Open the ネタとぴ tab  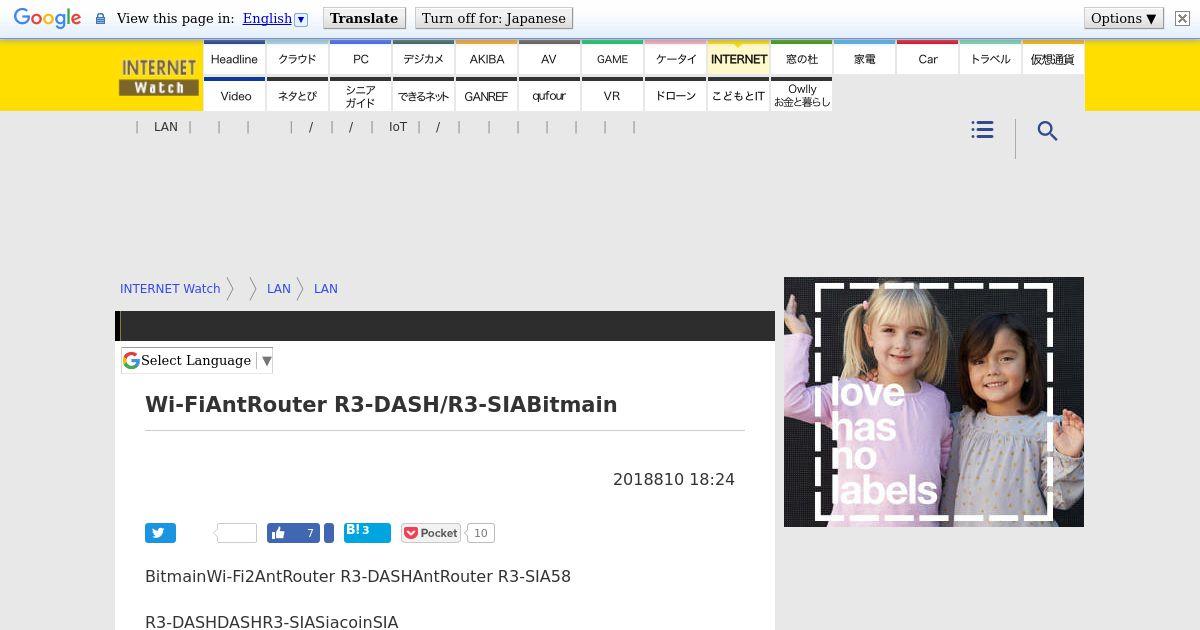click(x=297, y=95)
